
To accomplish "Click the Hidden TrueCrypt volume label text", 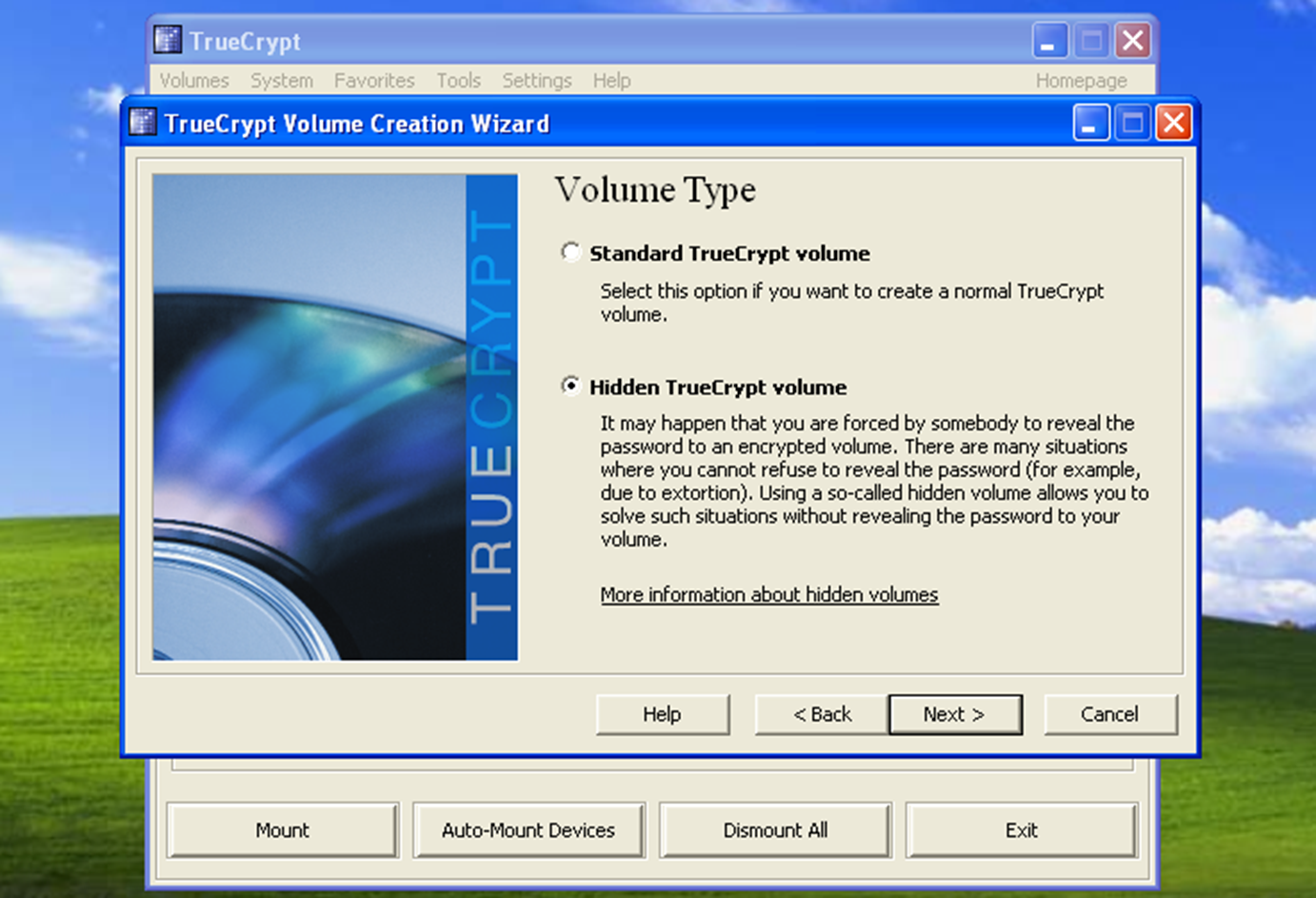I will [x=718, y=387].
